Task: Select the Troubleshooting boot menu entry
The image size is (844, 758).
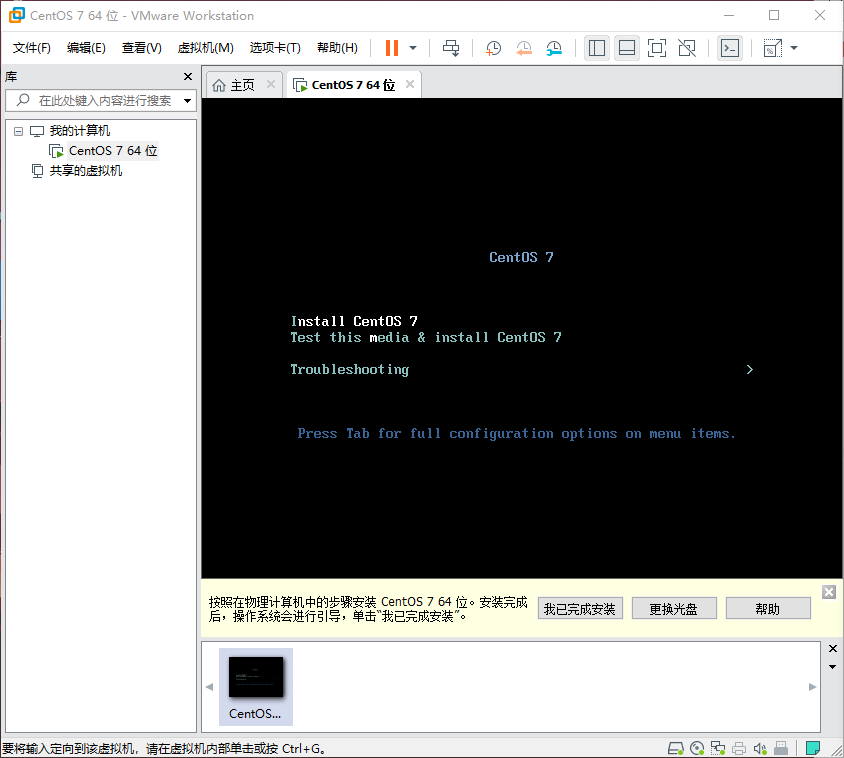Action: [349, 370]
